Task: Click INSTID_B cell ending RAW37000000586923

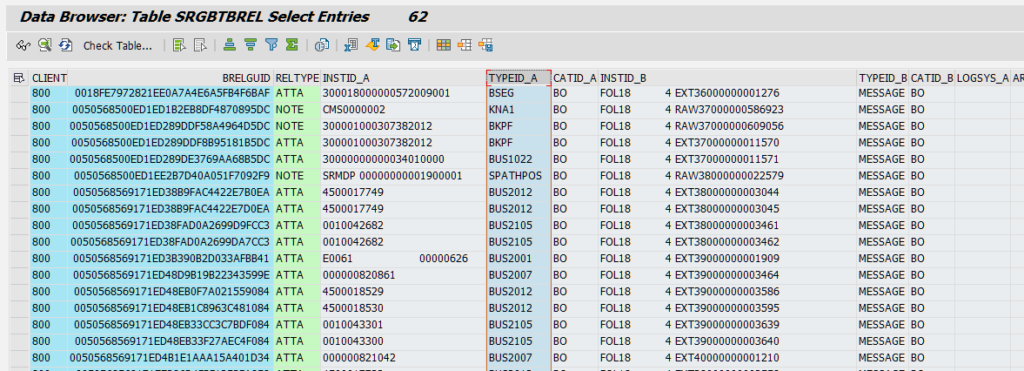Action: pyautogui.click(x=727, y=110)
